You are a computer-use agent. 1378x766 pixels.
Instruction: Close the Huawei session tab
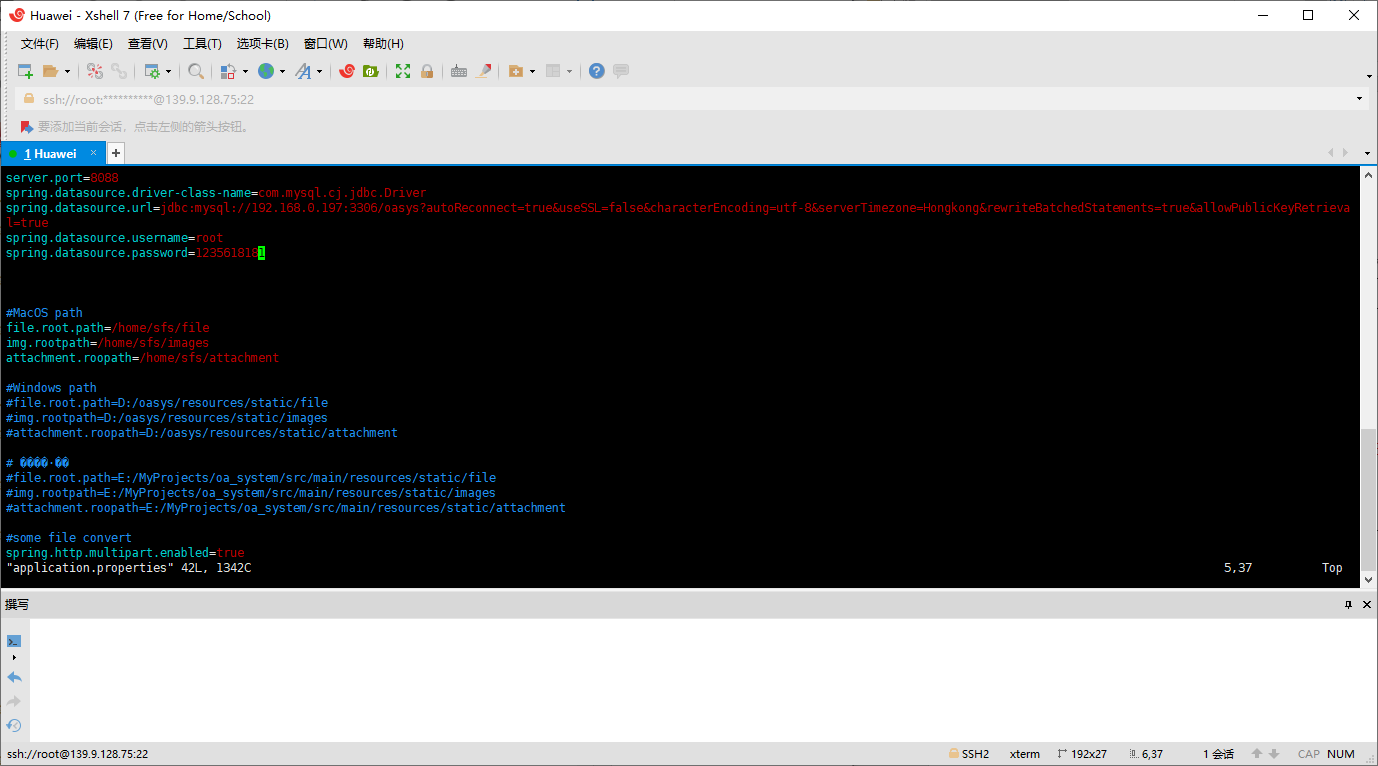click(94, 153)
